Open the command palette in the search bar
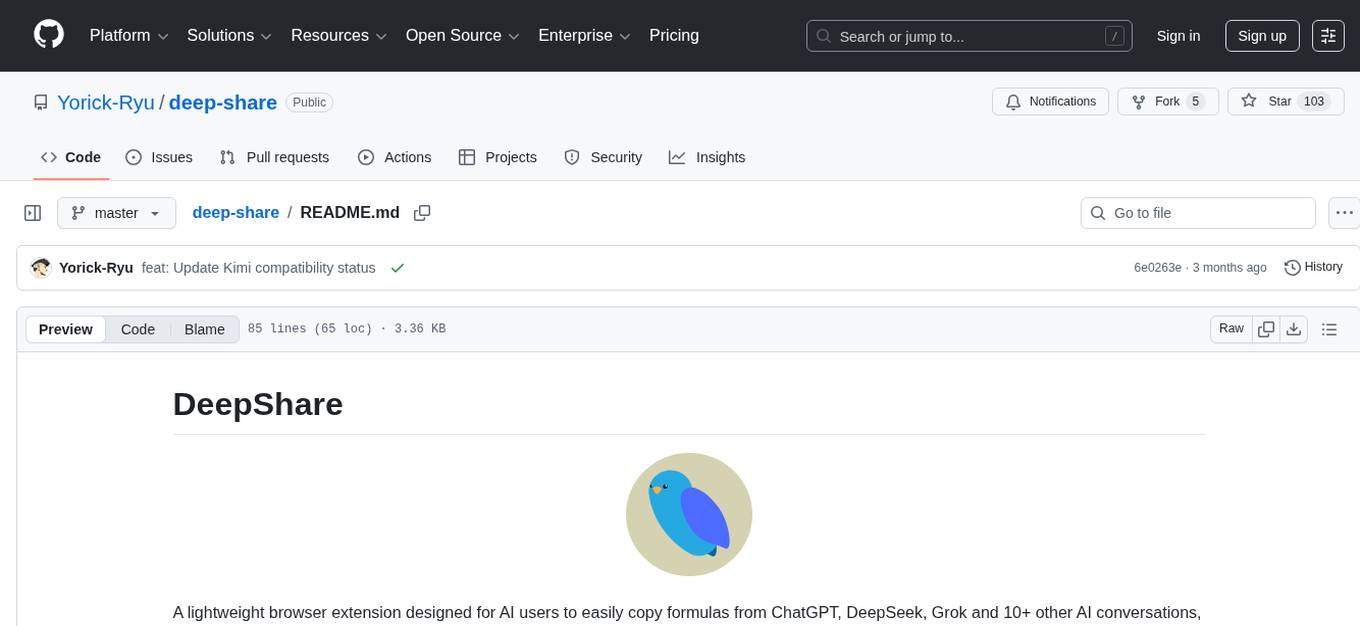Viewport: 1360px width, 626px height. point(1113,35)
